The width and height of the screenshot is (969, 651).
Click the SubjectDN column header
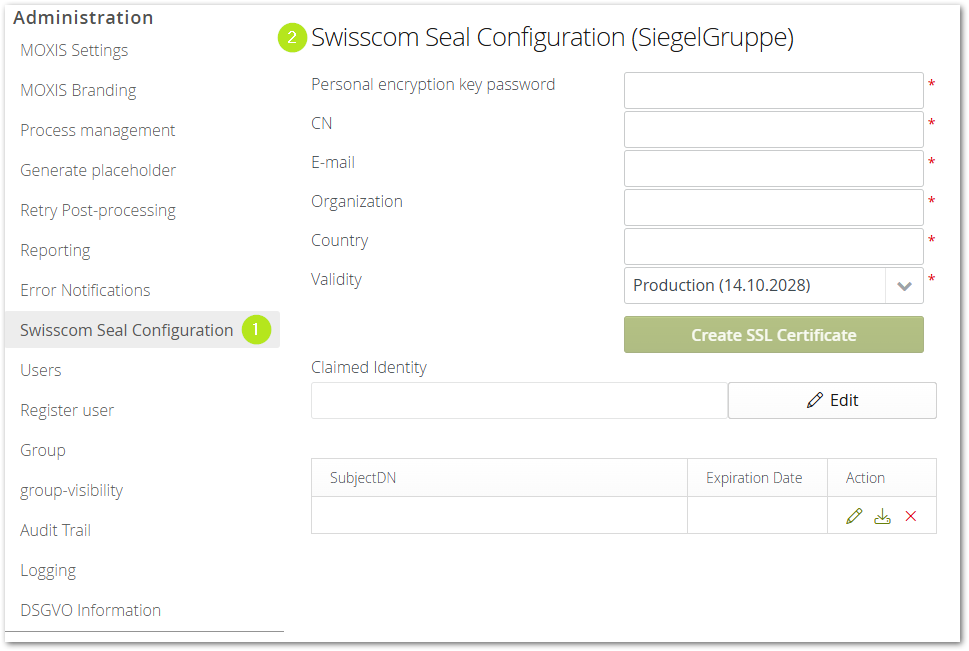pyautogui.click(x=363, y=478)
